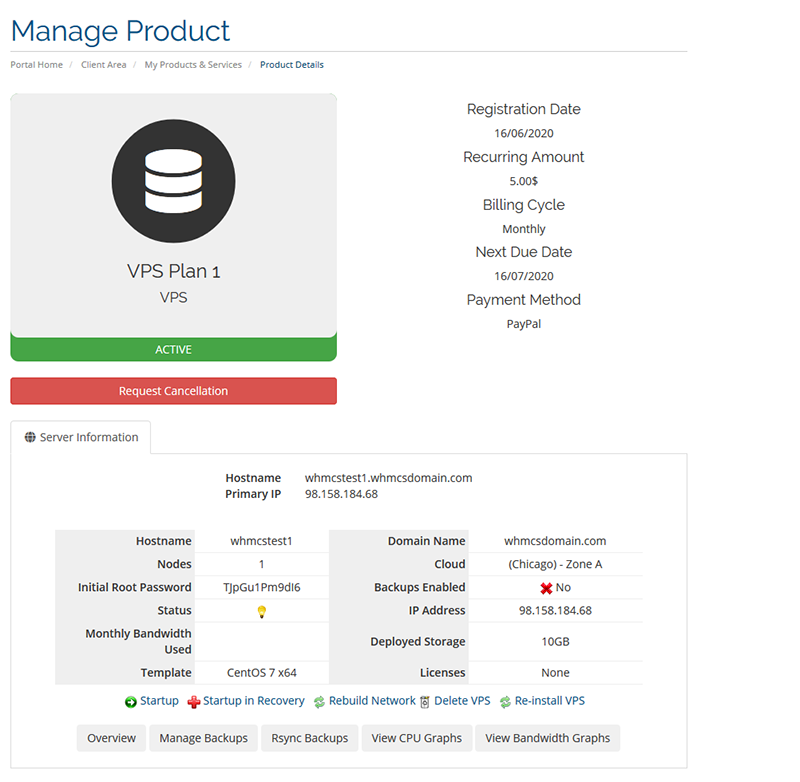This screenshot has width=800, height=782.
Task: Click the Startup in Recovery link
Action: coord(254,701)
